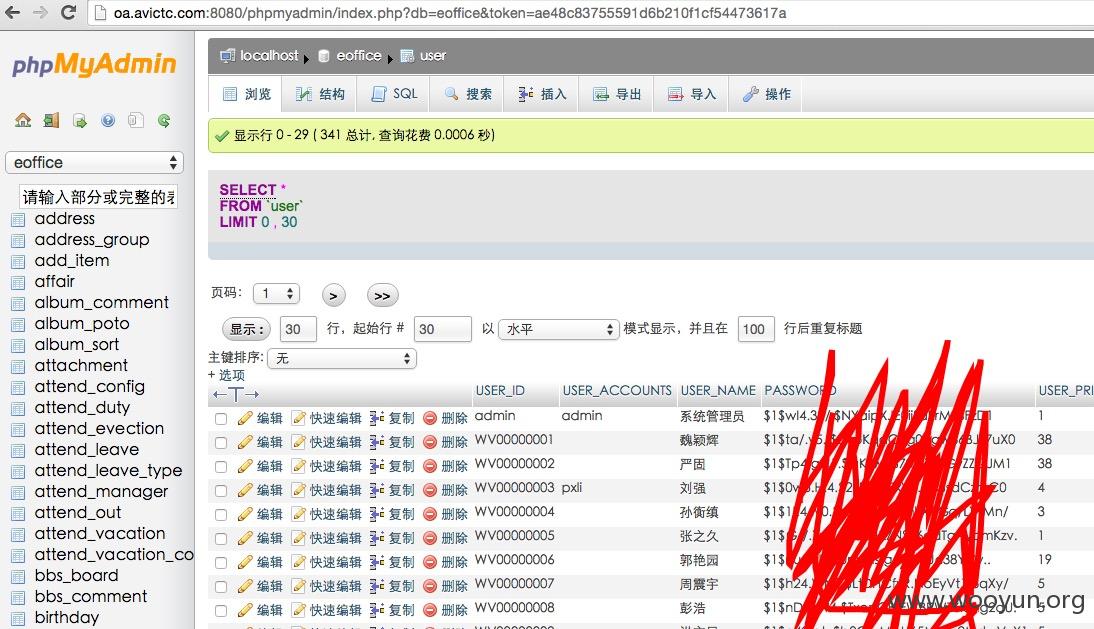Viewport: 1094px width, 629px height.
Task: Check the WV00000004 row checkbox
Action: [x=221, y=515]
